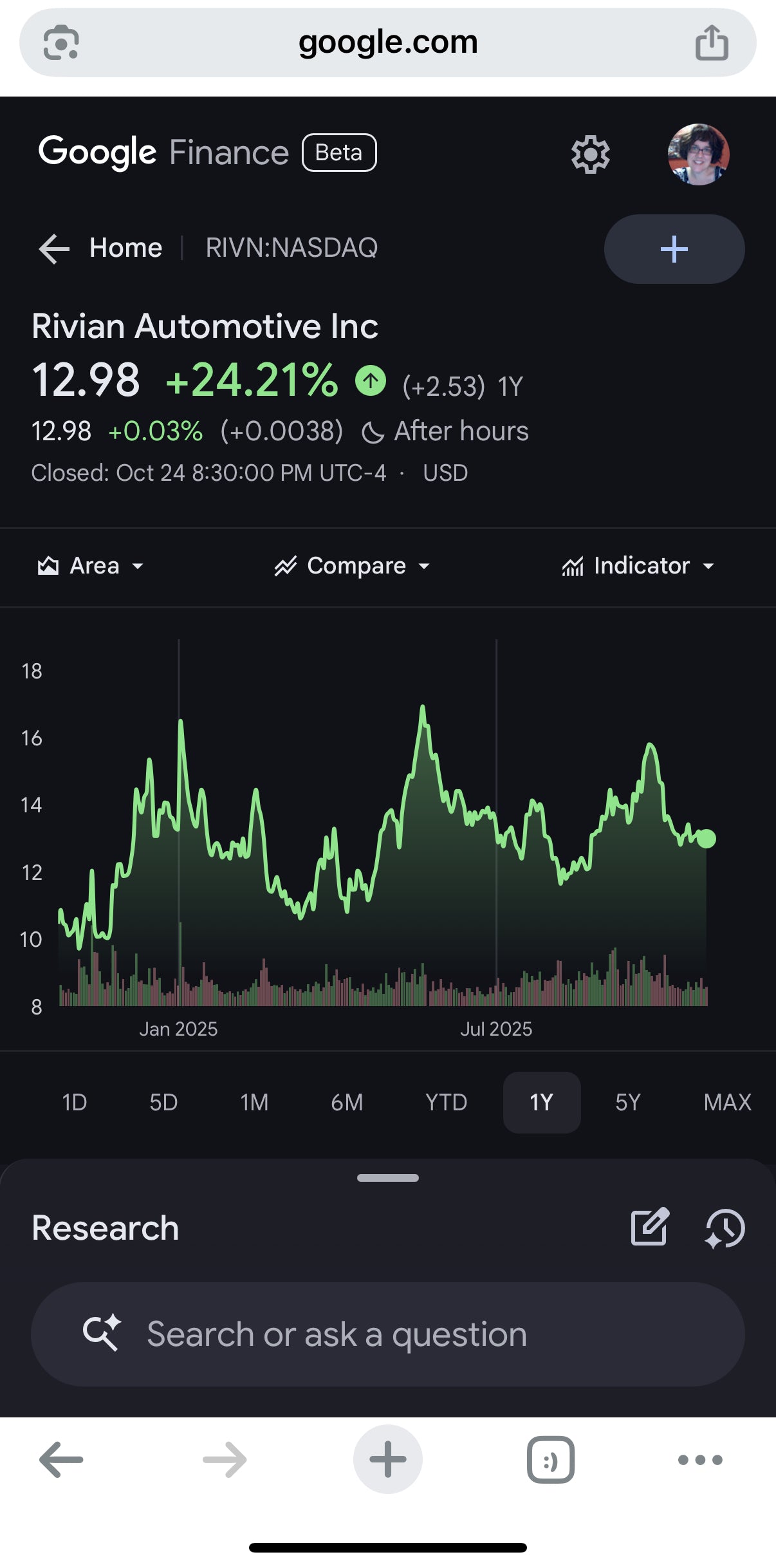Focus the Search or ask a question field
The height and width of the screenshot is (1568, 776).
point(388,1334)
